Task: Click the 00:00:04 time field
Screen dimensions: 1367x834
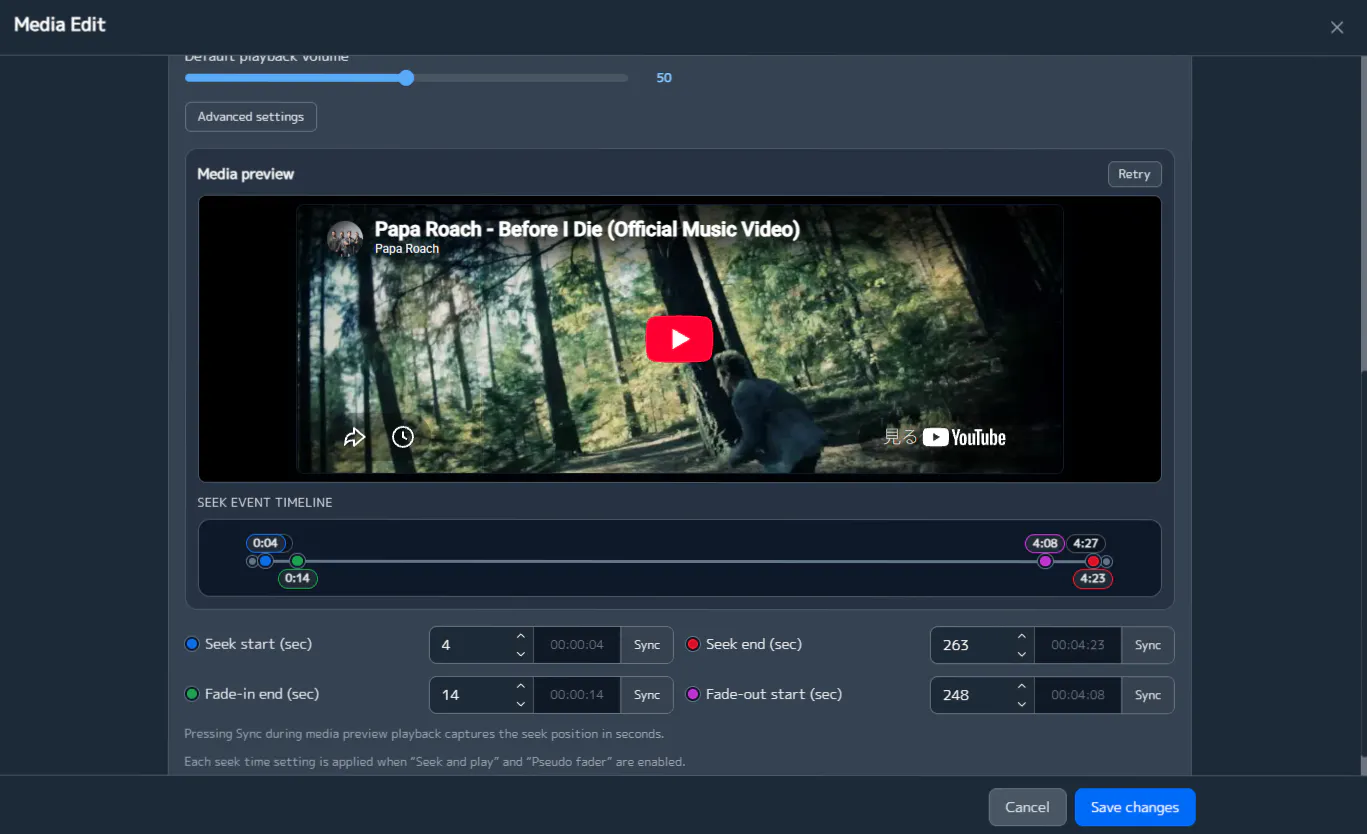Action: 577,645
